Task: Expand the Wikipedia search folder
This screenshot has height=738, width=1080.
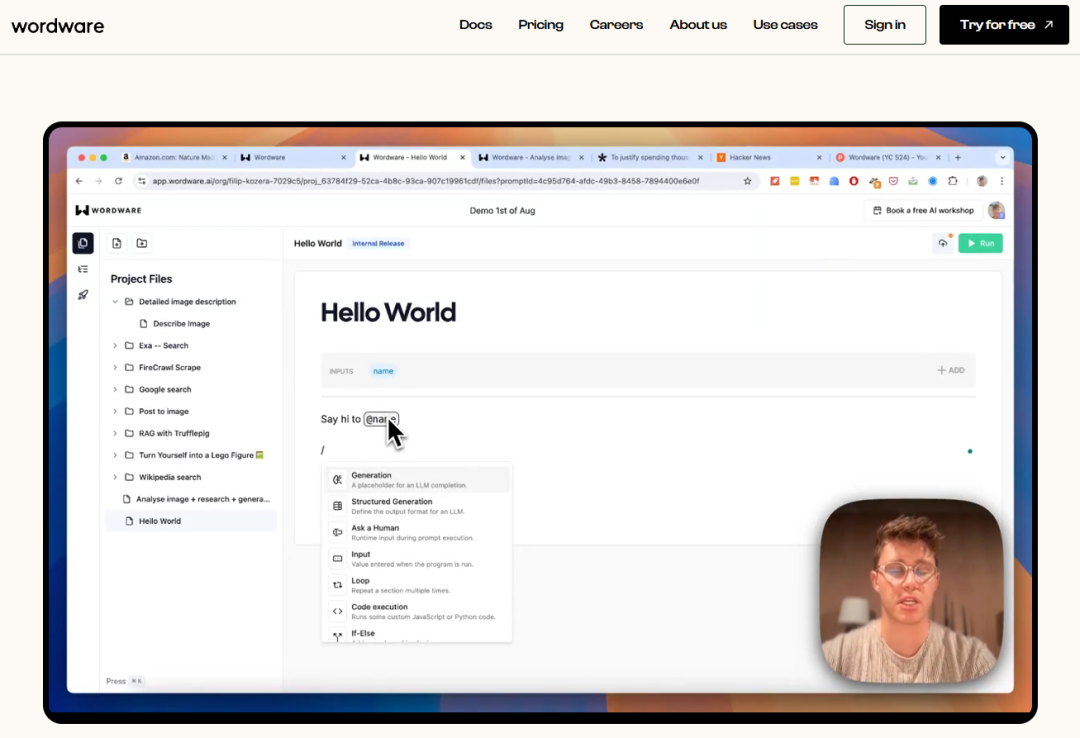Action: [115, 478]
